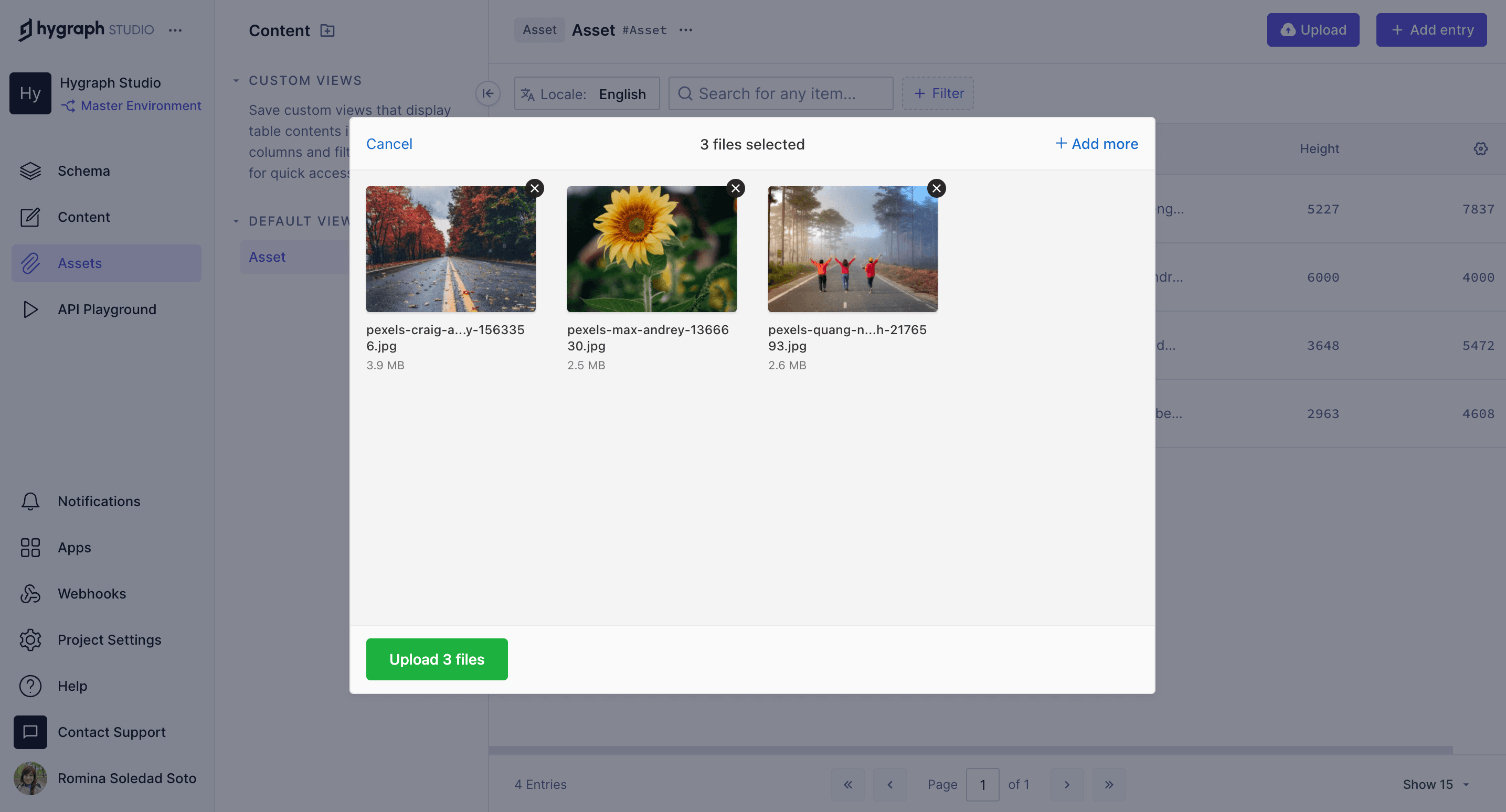Select the Asset view in Default Views
The image size is (1506, 812).
tap(267, 257)
